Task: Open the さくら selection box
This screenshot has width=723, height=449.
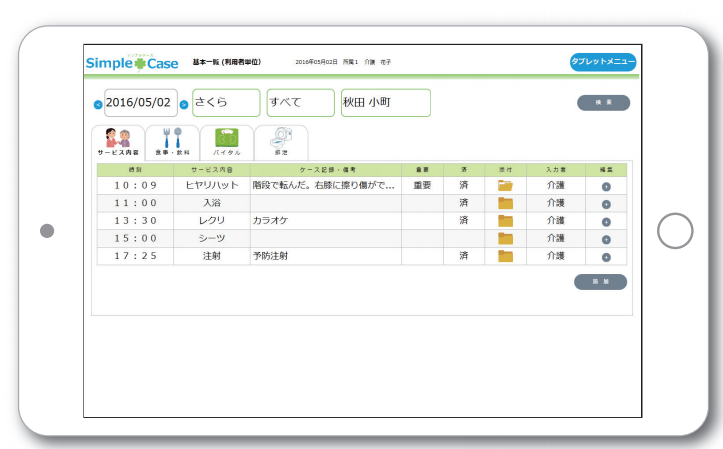Action: coord(226,103)
